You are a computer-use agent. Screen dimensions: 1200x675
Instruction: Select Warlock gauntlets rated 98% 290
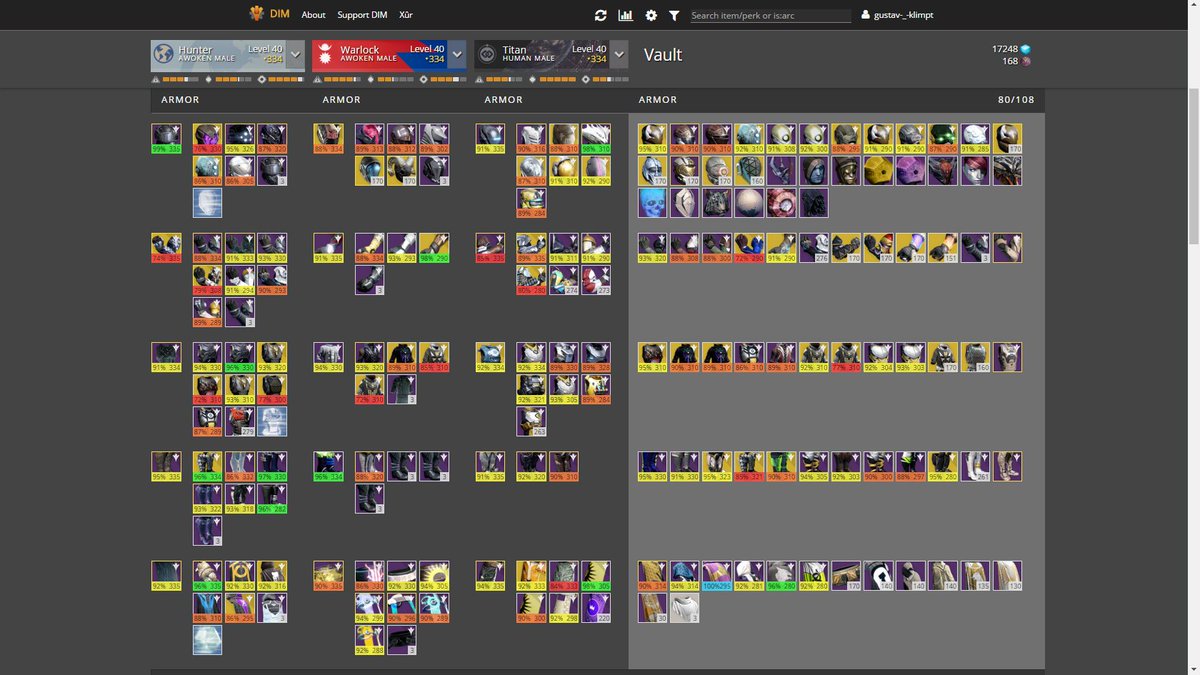click(434, 248)
